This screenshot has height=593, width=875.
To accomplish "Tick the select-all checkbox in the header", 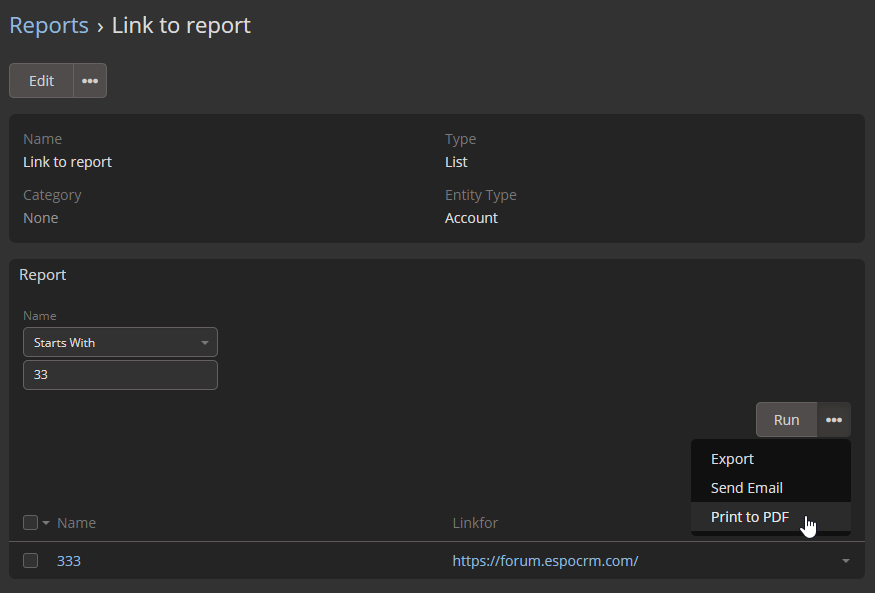I will tap(30, 523).
